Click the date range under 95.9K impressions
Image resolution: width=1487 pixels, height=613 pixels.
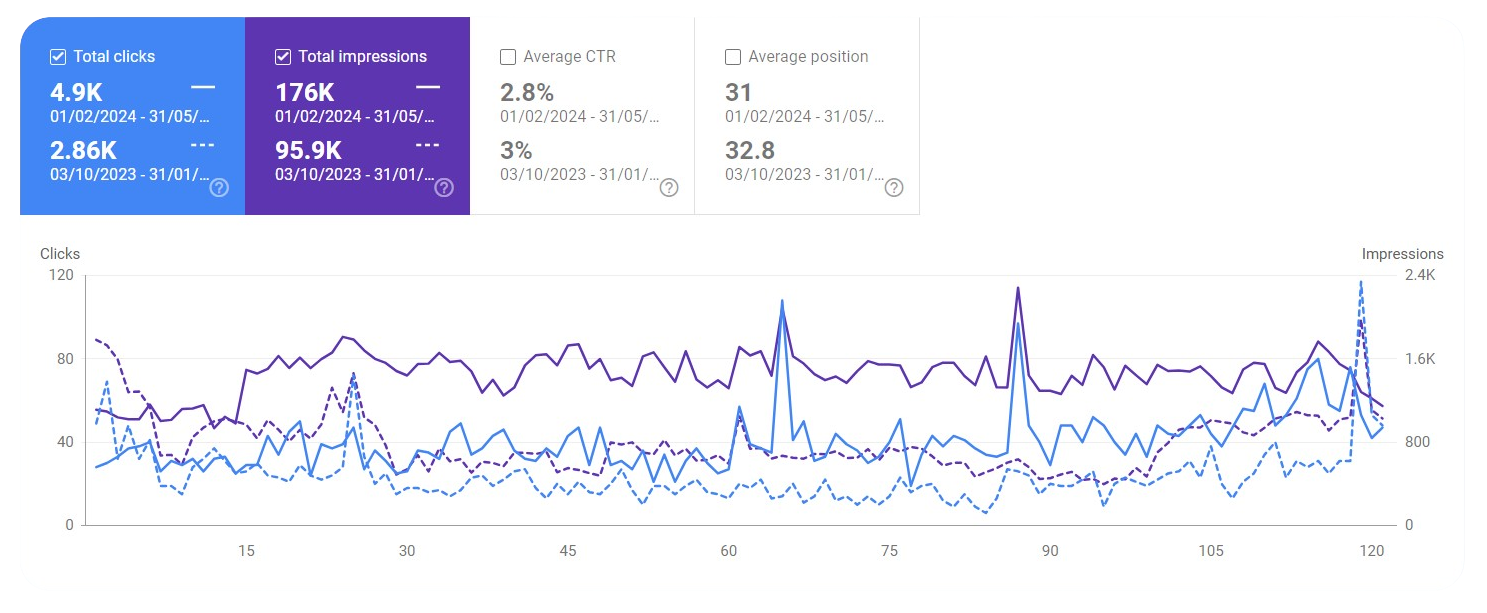tap(355, 173)
